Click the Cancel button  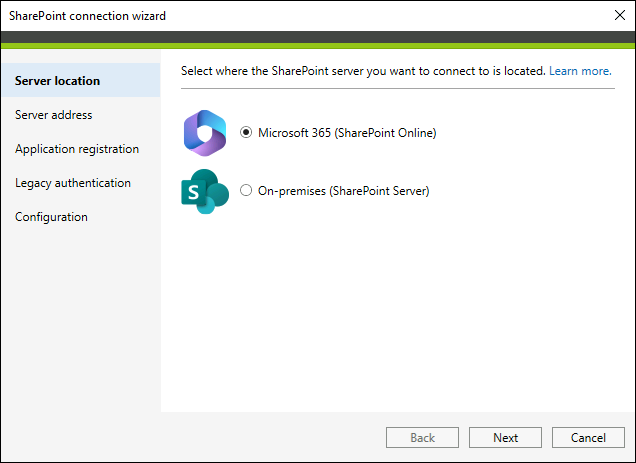pyautogui.click(x=588, y=437)
